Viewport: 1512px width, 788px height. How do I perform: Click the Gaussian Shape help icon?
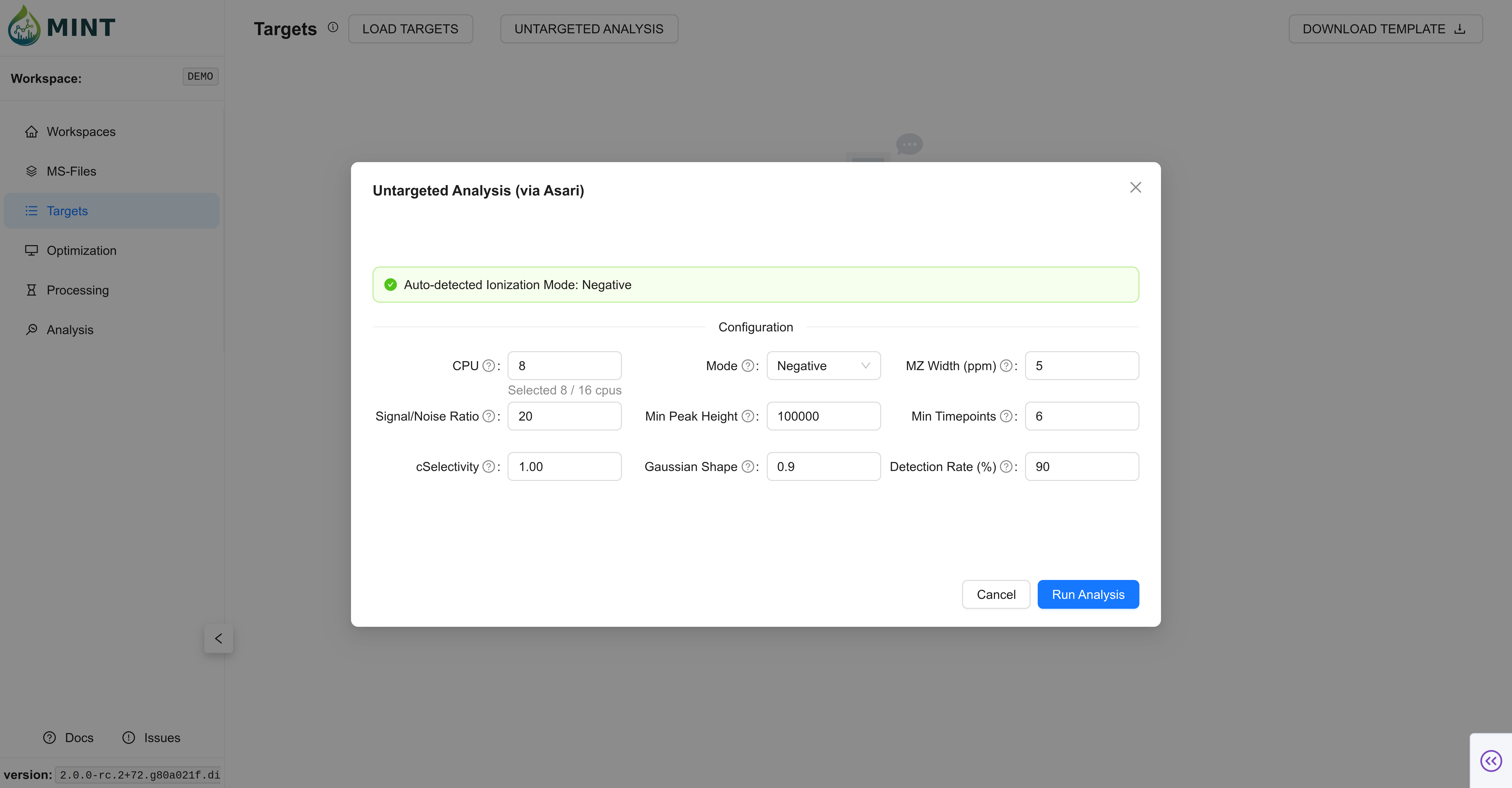pos(747,467)
